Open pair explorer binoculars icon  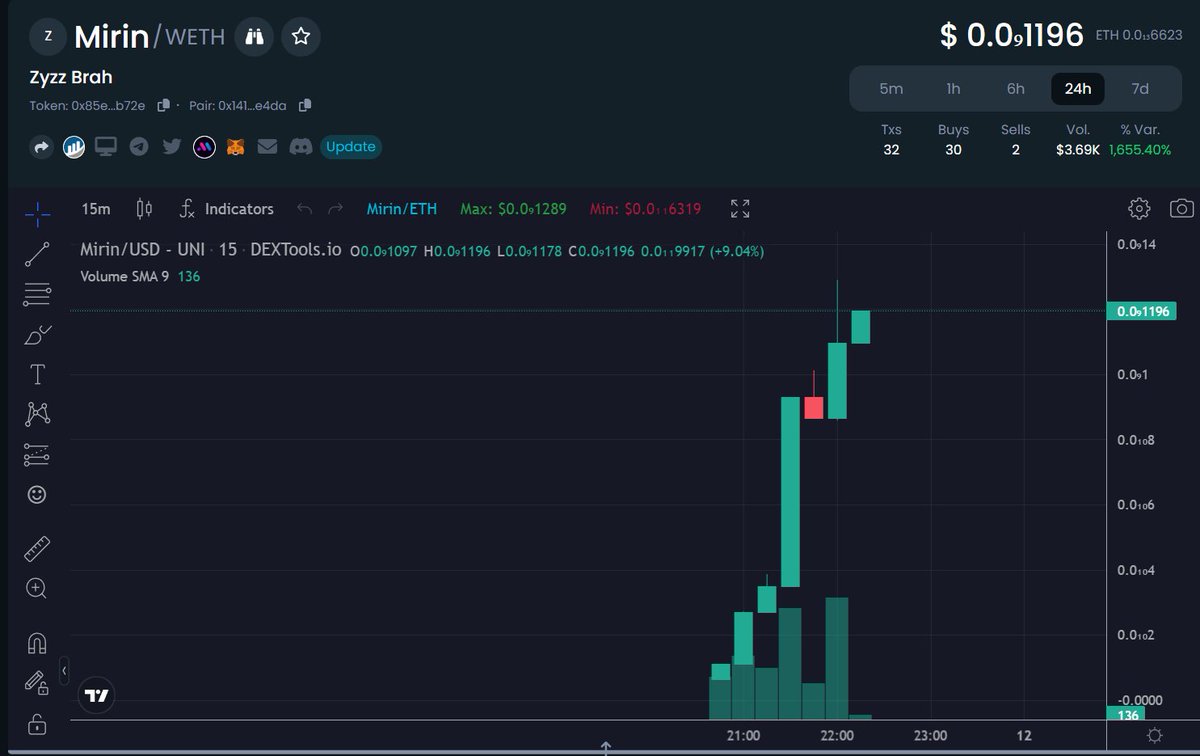254,37
